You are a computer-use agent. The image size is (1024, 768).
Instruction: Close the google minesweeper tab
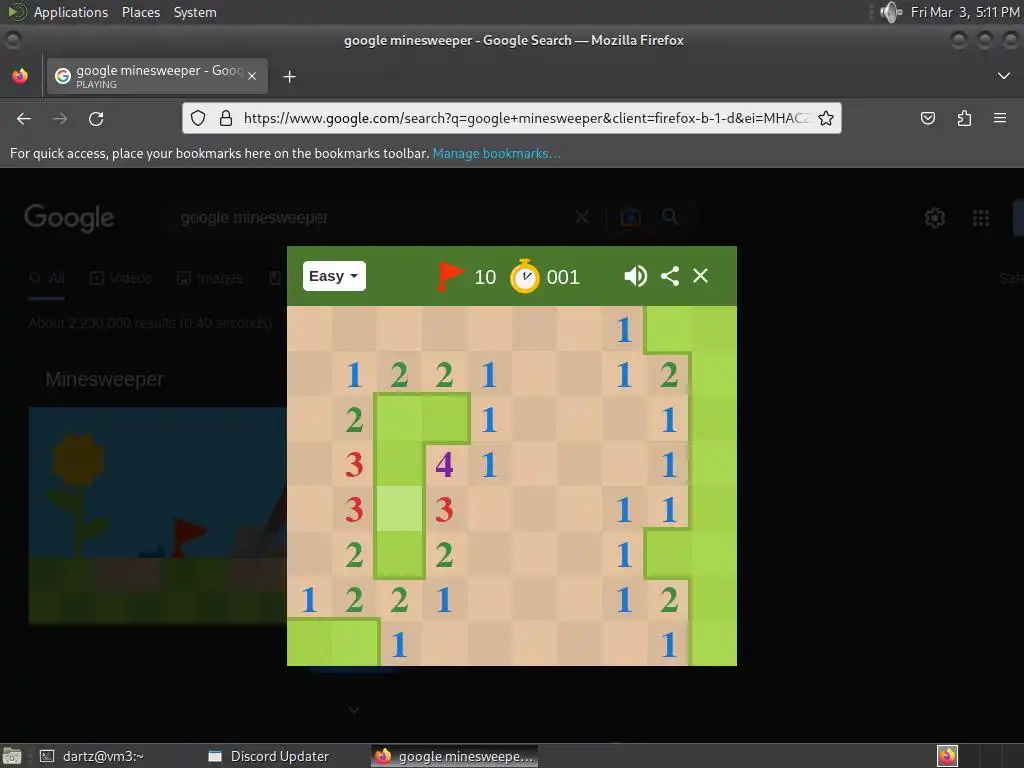252,76
